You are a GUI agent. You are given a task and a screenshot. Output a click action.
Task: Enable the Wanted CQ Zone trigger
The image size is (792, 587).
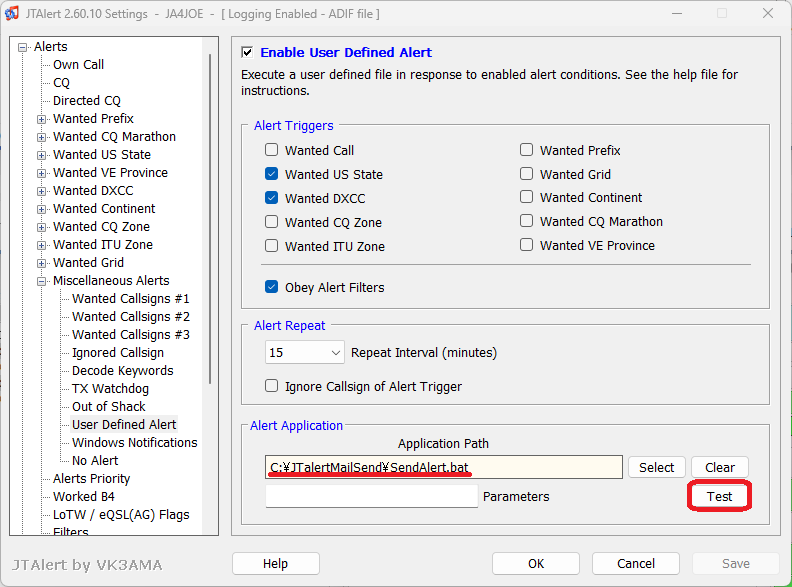(271, 222)
